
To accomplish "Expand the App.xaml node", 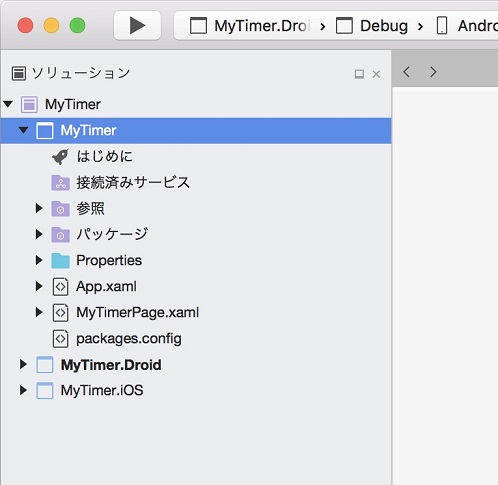I will tap(39, 286).
